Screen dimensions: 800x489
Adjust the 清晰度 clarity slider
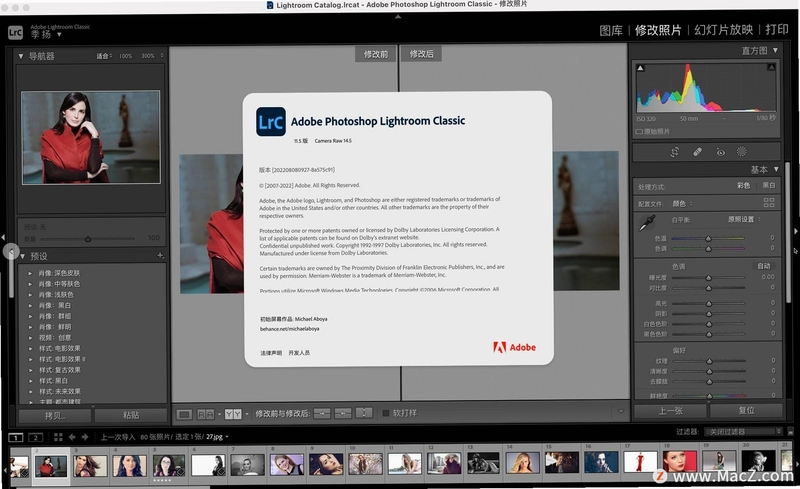click(709, 371)
